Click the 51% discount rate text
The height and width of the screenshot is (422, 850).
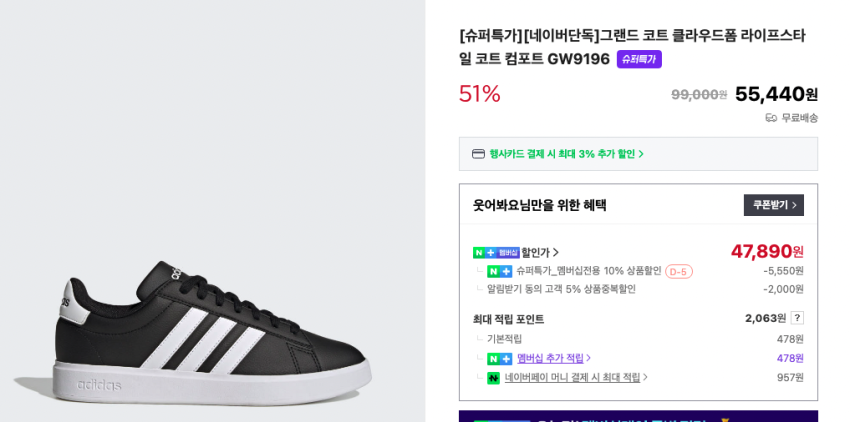(480, 94)
